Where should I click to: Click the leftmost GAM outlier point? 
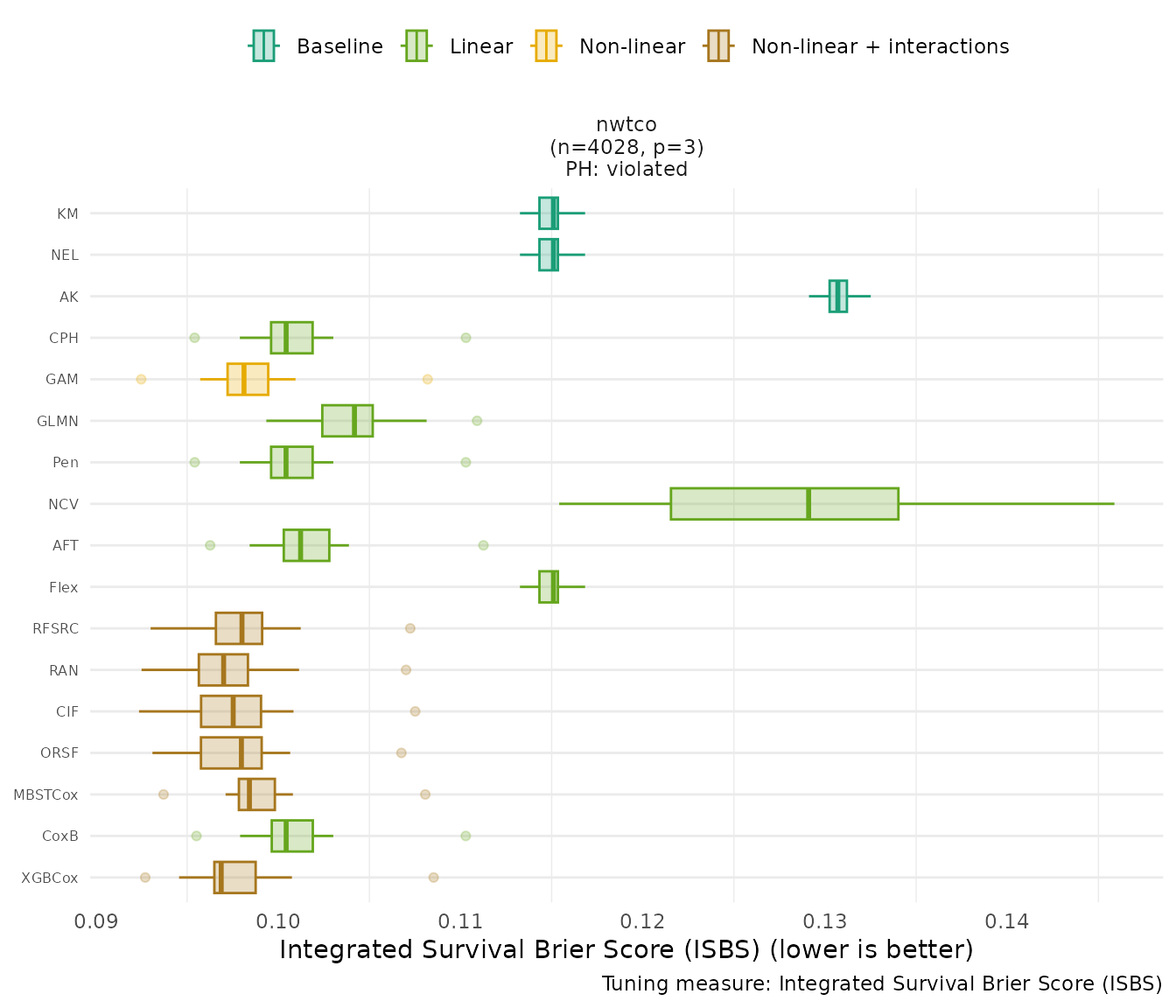click(141, 380)
